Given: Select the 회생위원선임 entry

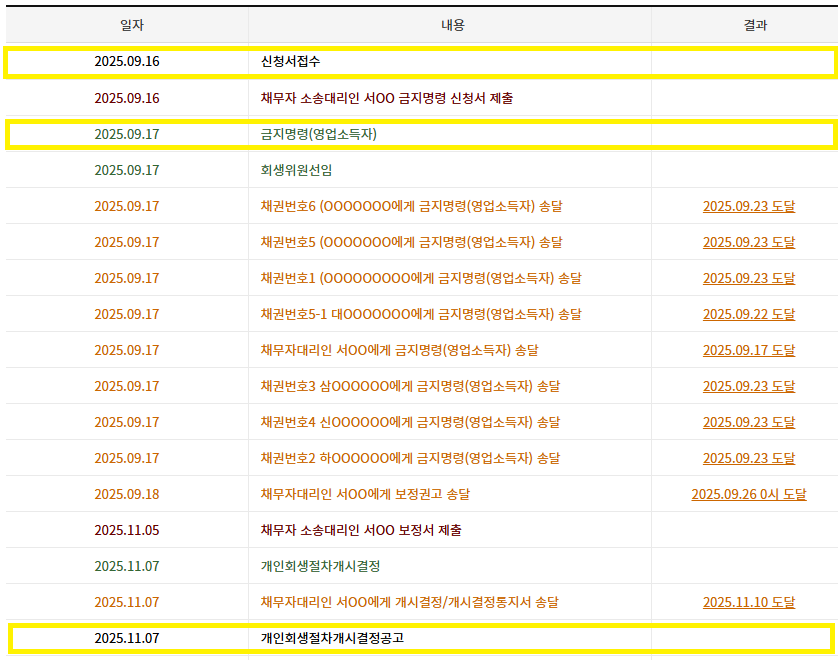Looking at the screenshot, I should click(x=297, y=170).
